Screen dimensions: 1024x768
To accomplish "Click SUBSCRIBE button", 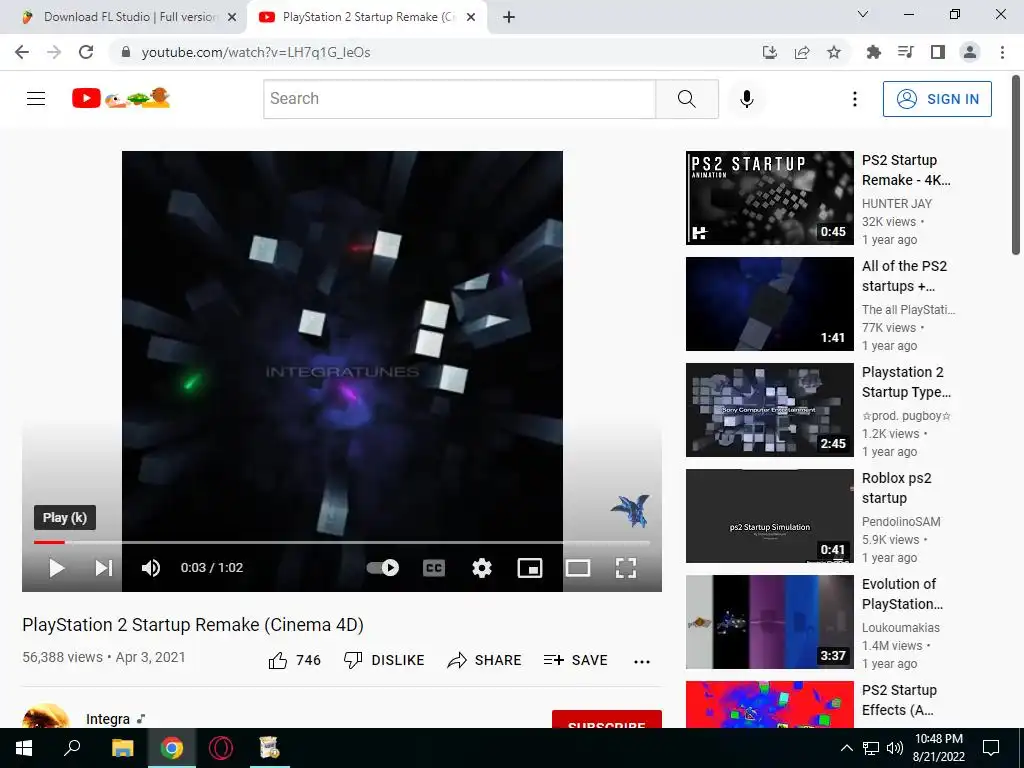I will click(607, 719).
